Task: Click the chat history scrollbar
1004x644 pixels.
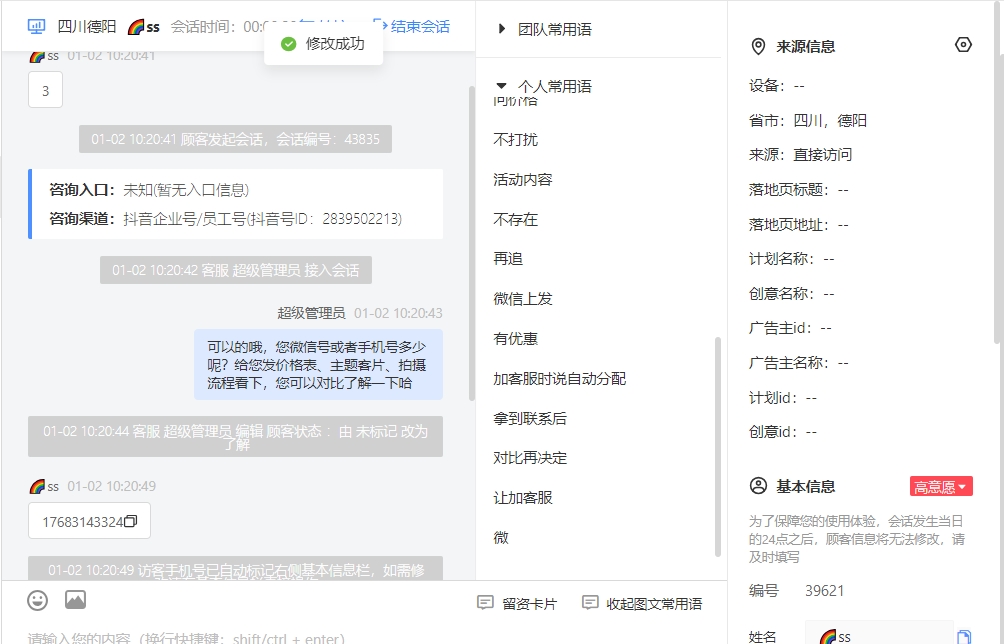Action: [x=472, y=243]
